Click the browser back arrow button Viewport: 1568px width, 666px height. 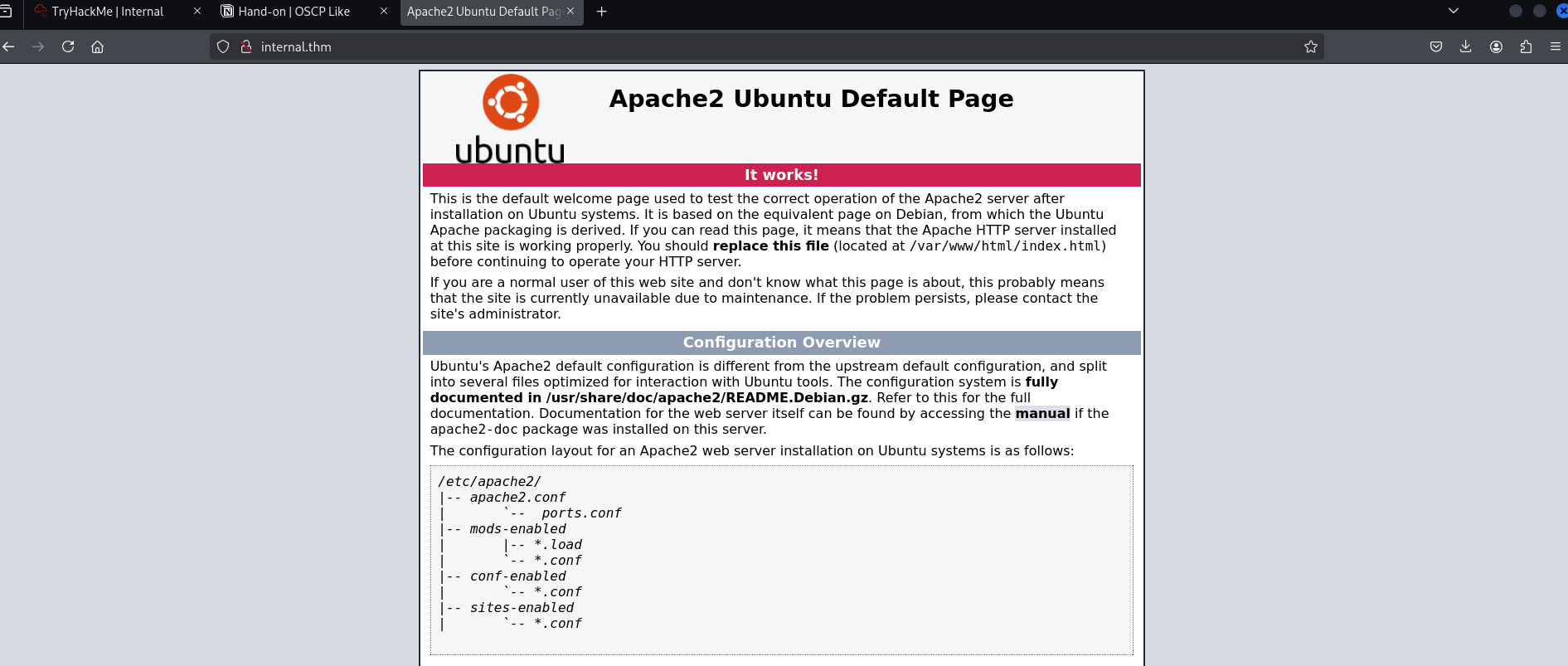click(x=9, y=47)
